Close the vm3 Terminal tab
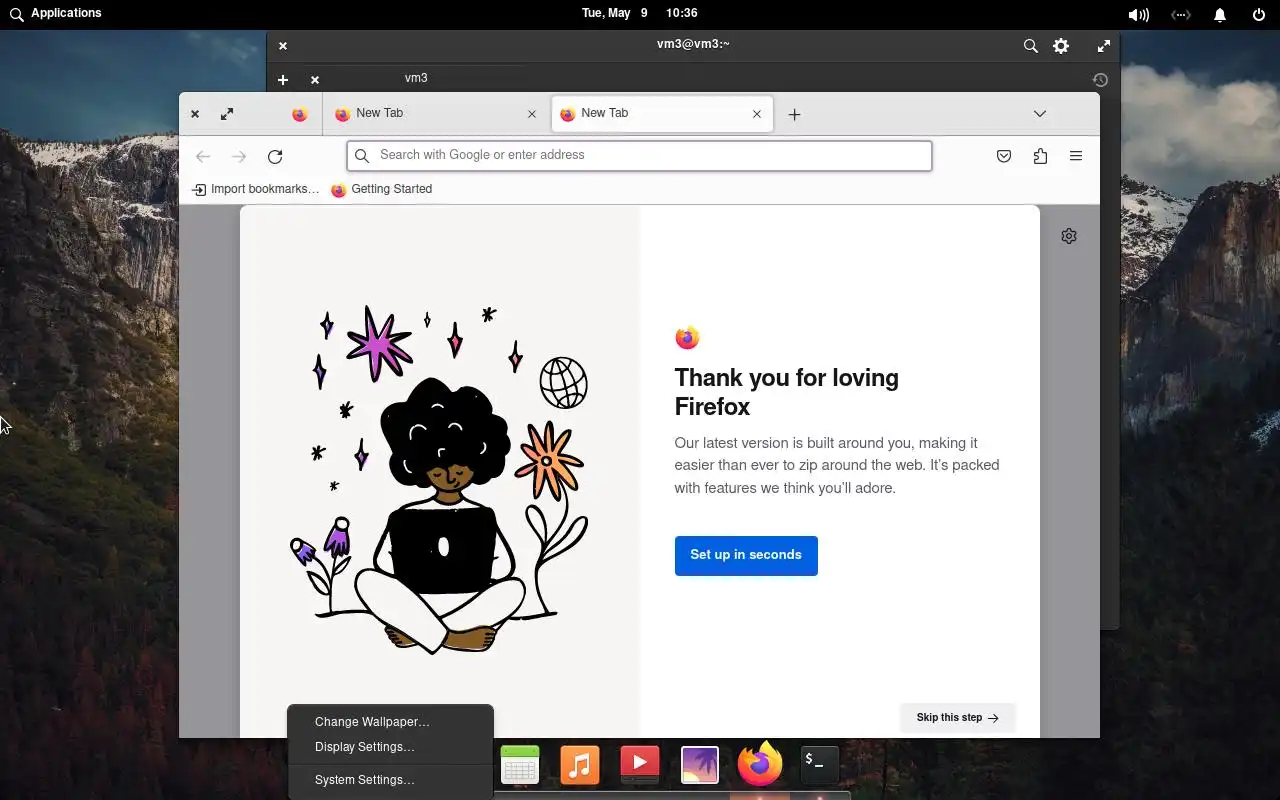This screenshot has height=800, width=1280. tap(314, 80)
